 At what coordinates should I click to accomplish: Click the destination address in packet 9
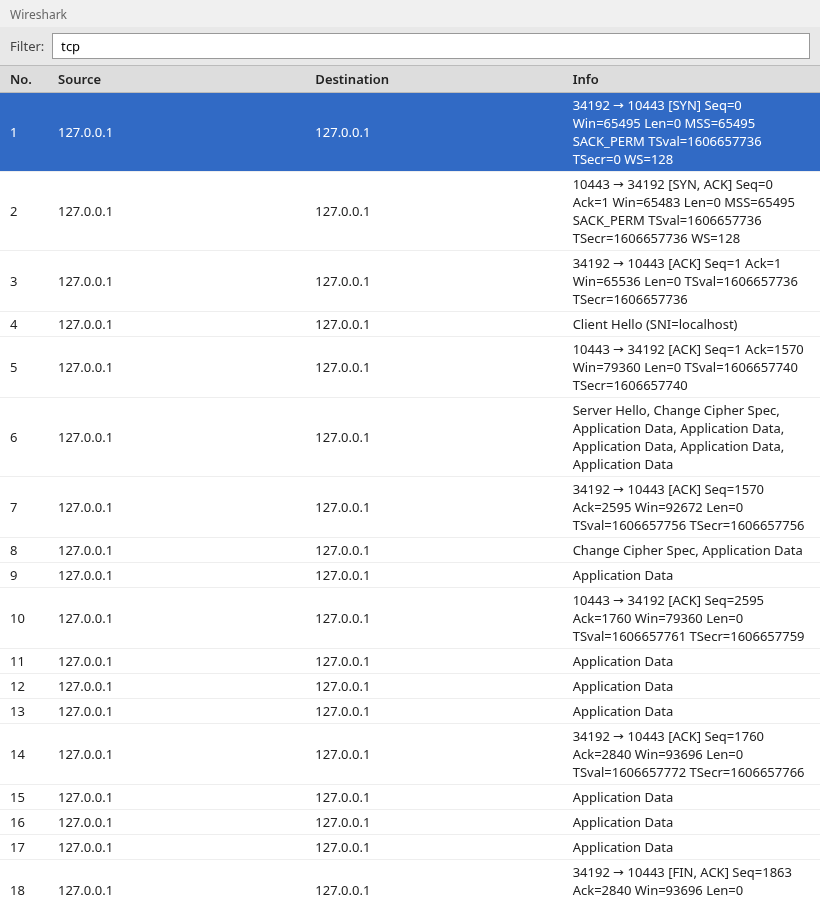point(342,575)
